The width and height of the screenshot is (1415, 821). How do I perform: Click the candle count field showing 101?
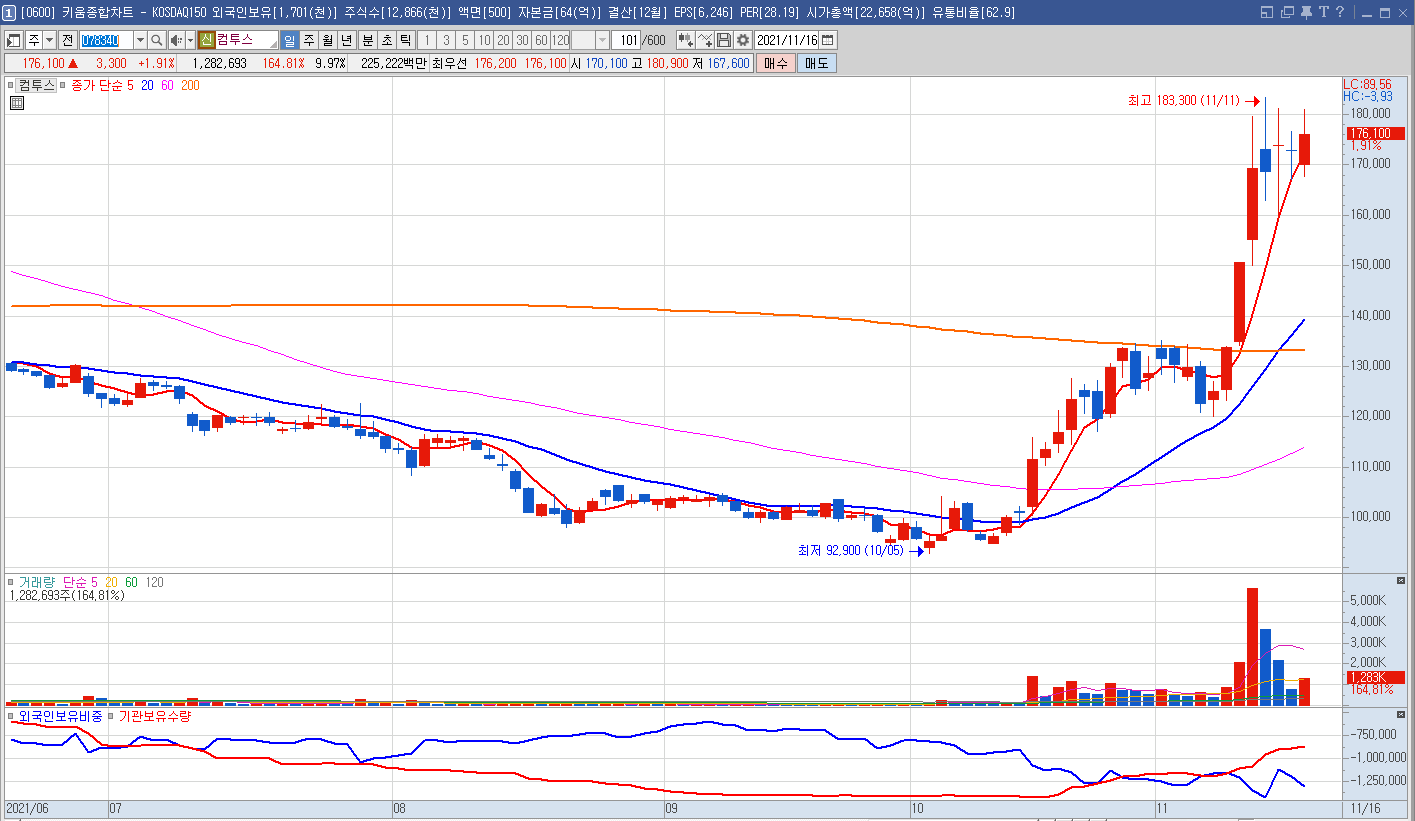626,40
